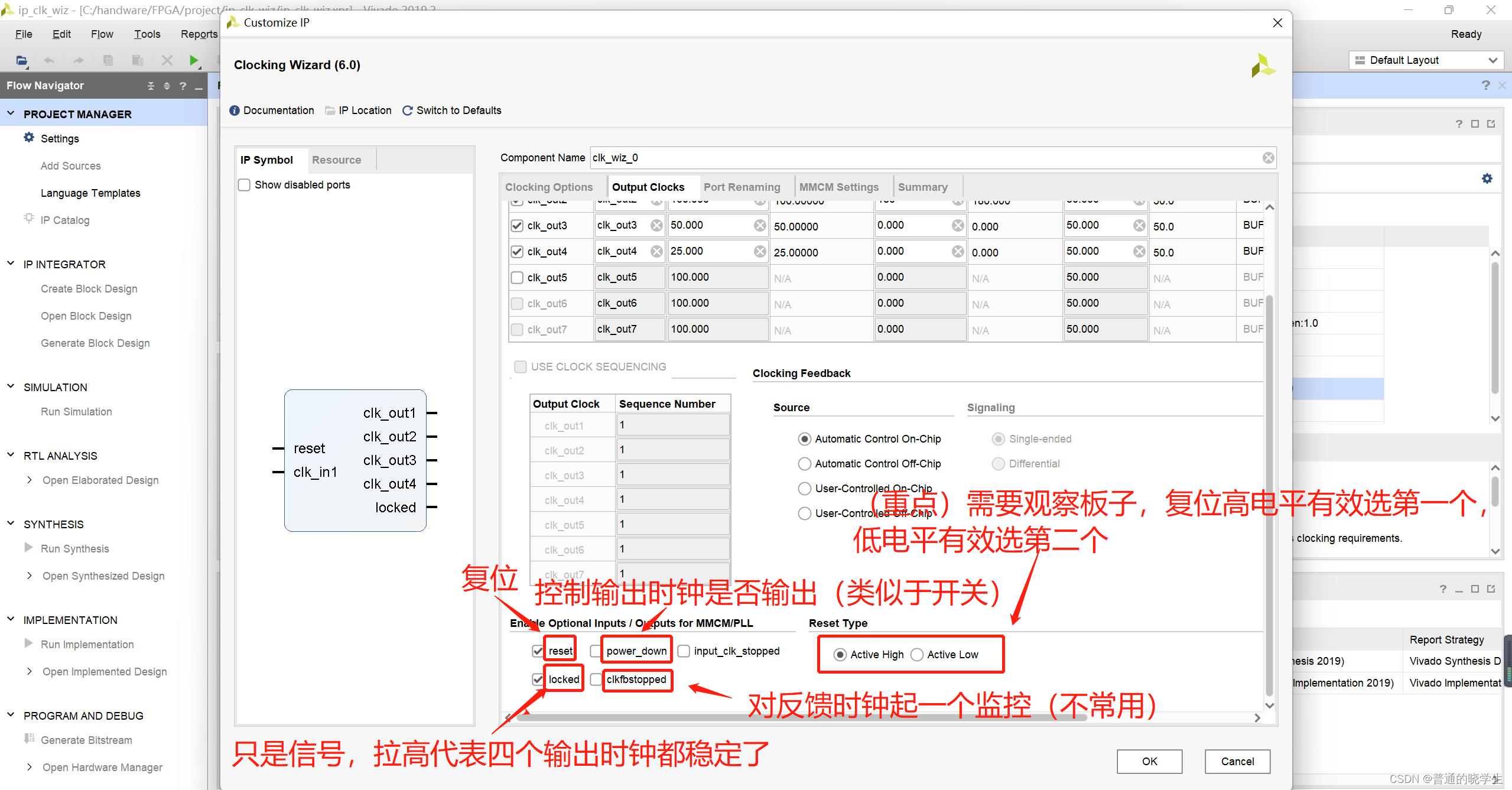Viewport: 1512px width, 790px height.
Task: Undo the last action in the toolbar
Action: point(49,60)
